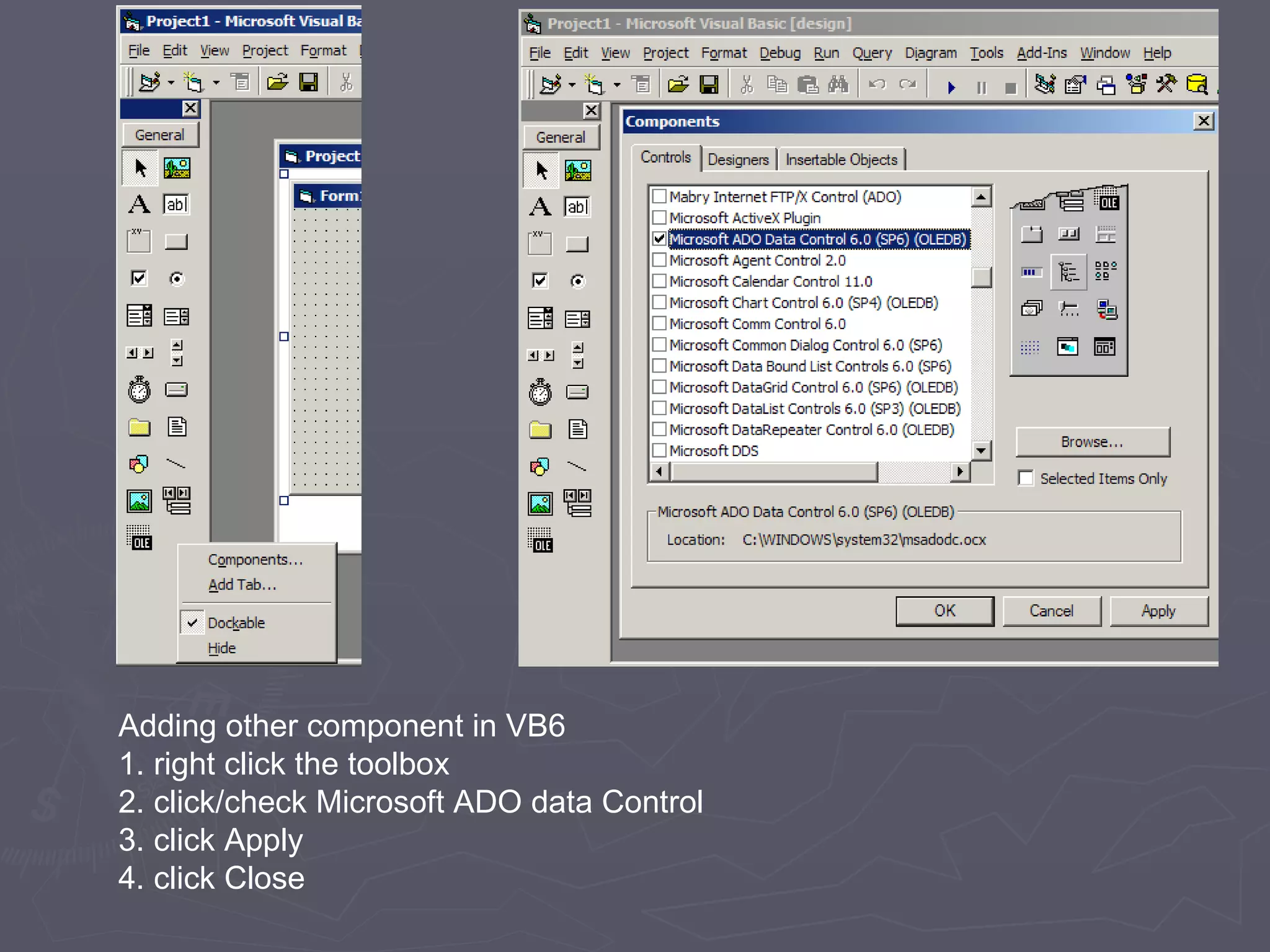
Task: Click the Browse... button
Action: click(1093, 442)
